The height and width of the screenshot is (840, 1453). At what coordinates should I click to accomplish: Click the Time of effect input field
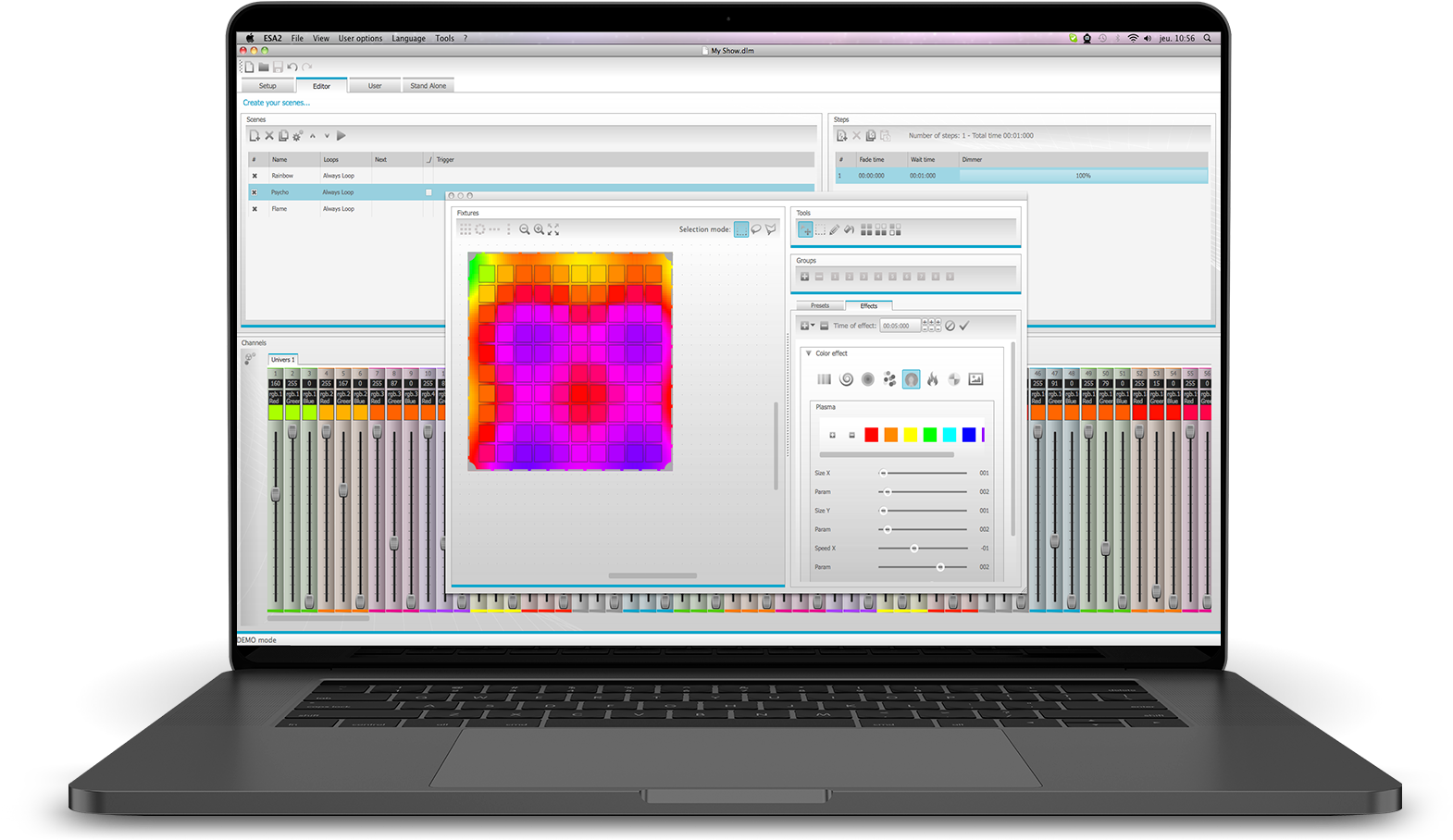[x=900, y=326]
